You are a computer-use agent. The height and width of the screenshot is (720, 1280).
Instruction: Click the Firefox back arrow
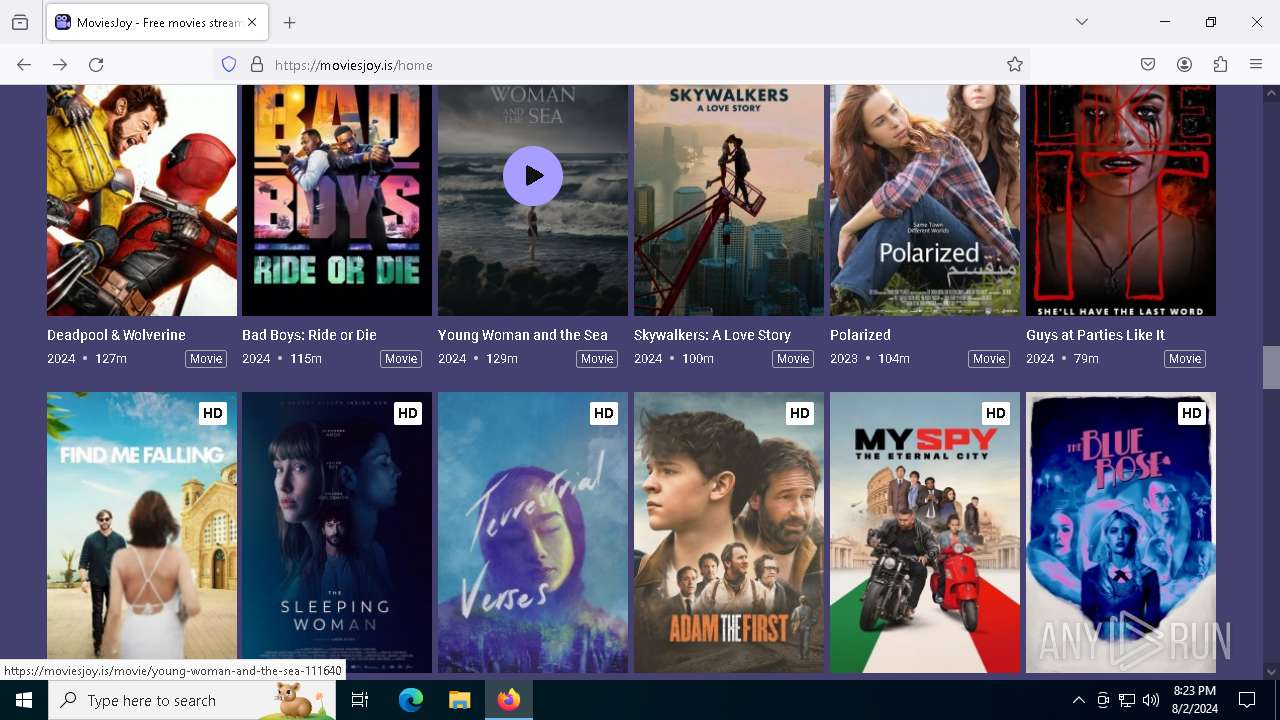[x=24, y=65]
